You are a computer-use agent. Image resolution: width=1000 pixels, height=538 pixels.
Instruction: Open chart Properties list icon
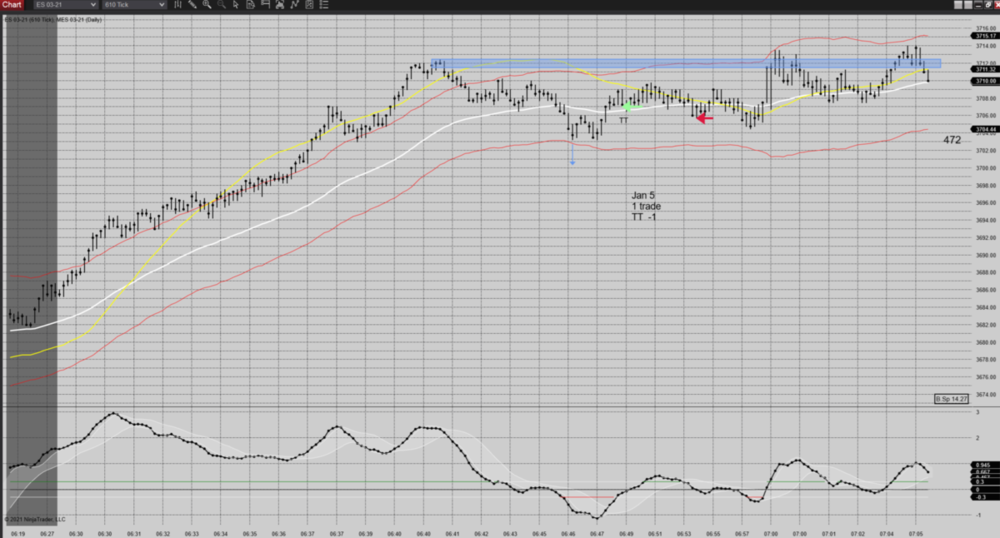coord(324,5)
